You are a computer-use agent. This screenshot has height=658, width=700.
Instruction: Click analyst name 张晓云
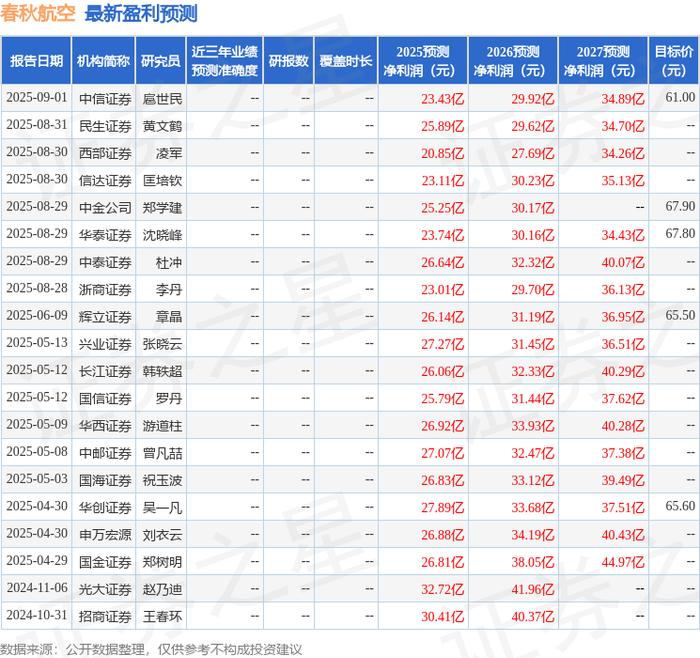click(x=162, y=344)
